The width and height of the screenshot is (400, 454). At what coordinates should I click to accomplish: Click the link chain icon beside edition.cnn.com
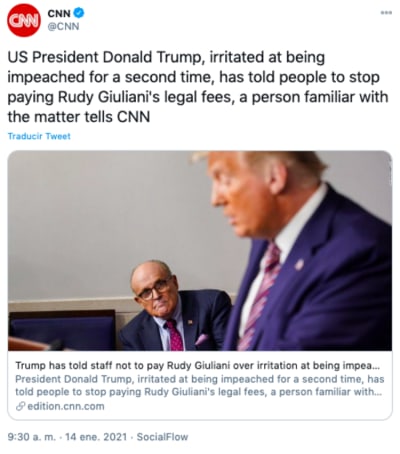click(x=21, y=406)
